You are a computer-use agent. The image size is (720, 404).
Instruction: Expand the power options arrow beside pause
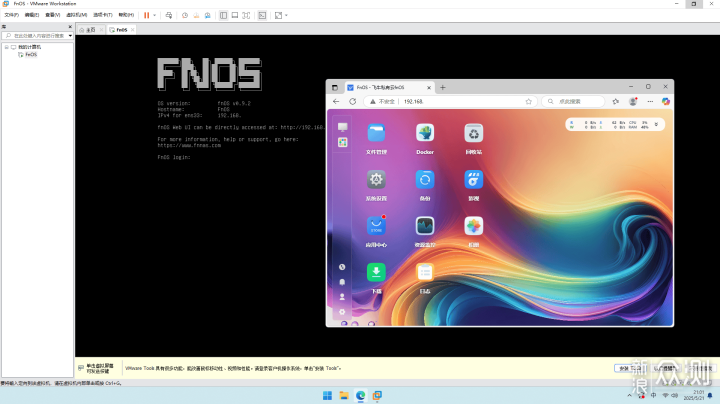(x=155, y=15)
